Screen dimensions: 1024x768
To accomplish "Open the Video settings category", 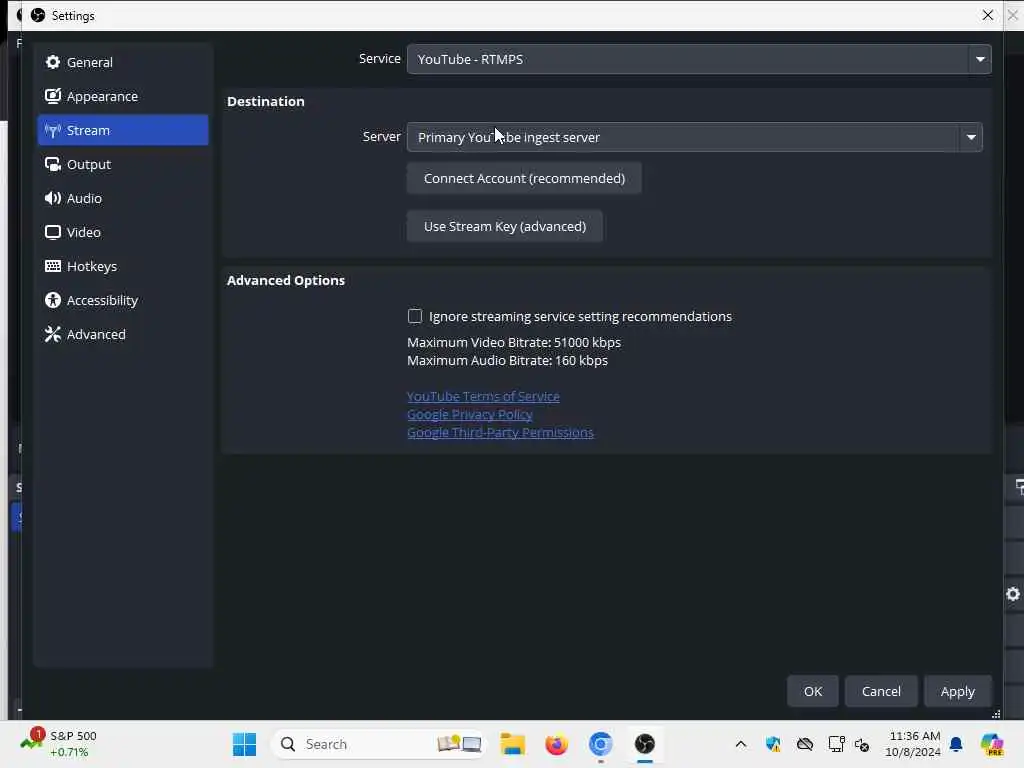I will pos(123,232).
